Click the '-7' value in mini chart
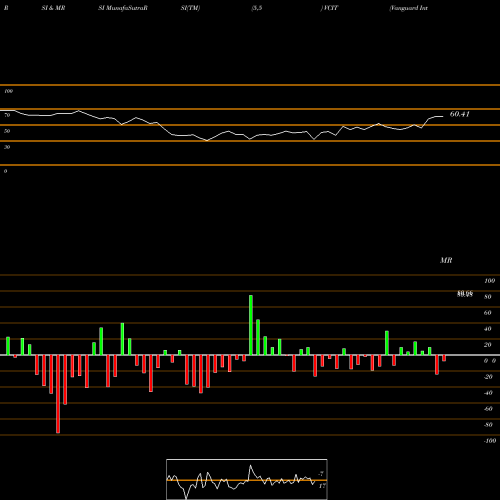Viewport: 500px width, 500px height. [x=321, y=474]
